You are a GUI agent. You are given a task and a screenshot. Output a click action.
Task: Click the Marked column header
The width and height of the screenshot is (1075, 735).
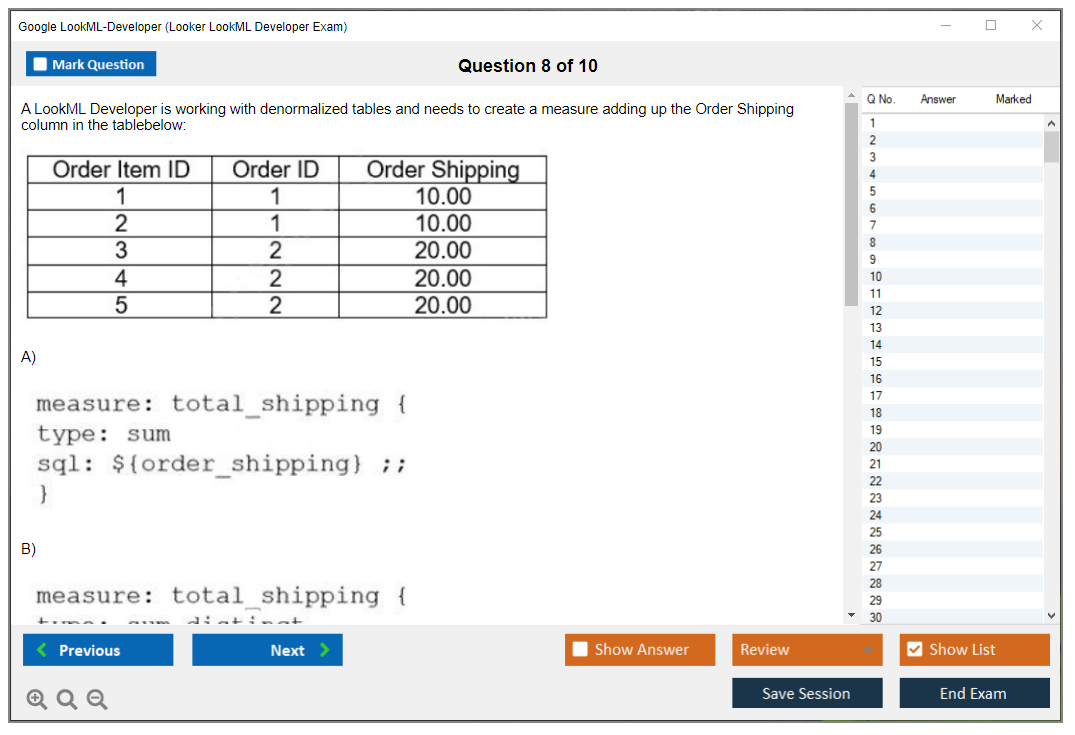[1013, 99]
